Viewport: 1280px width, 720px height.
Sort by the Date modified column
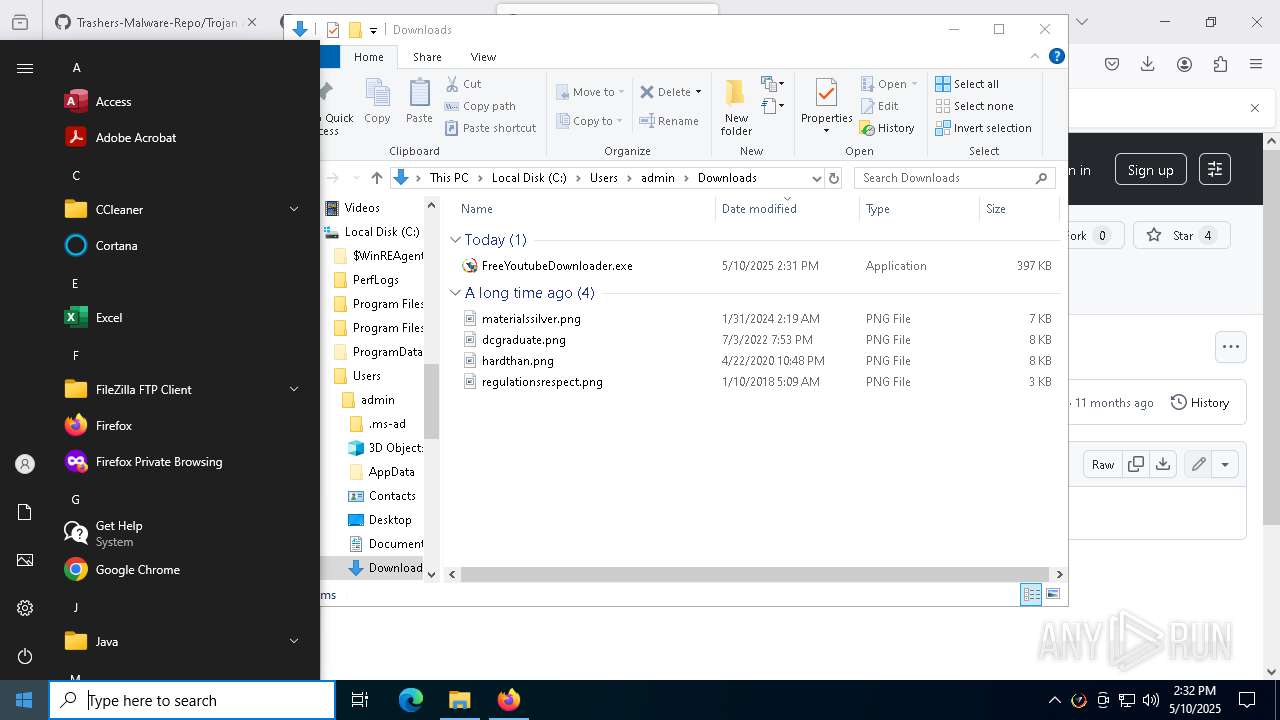point(787,209)
